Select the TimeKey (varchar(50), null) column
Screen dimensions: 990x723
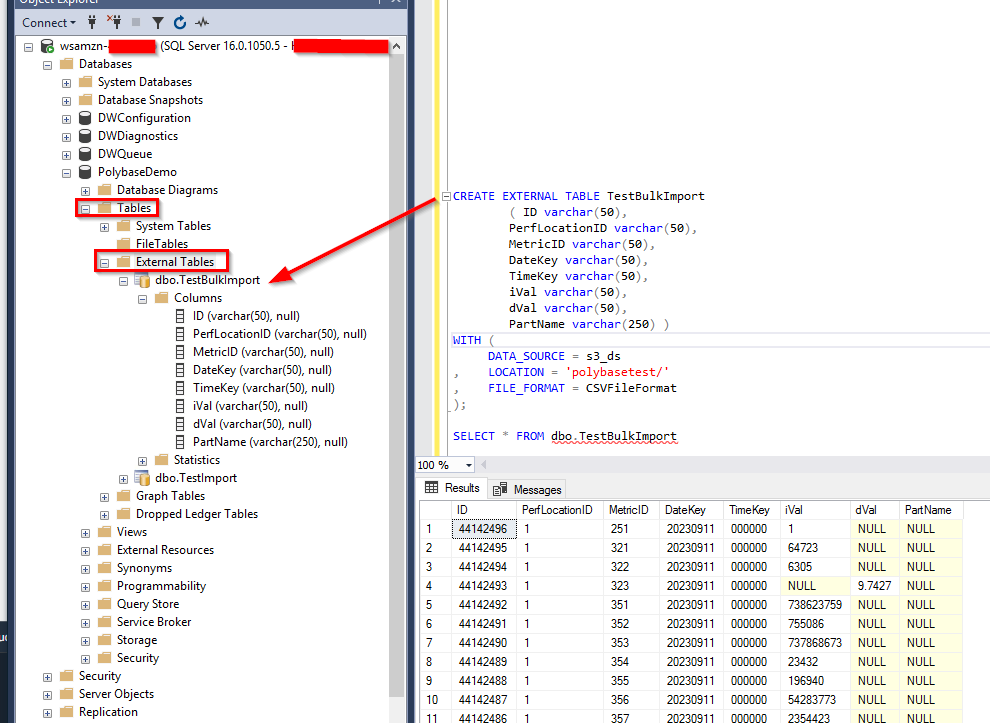(x=263, y=388)
